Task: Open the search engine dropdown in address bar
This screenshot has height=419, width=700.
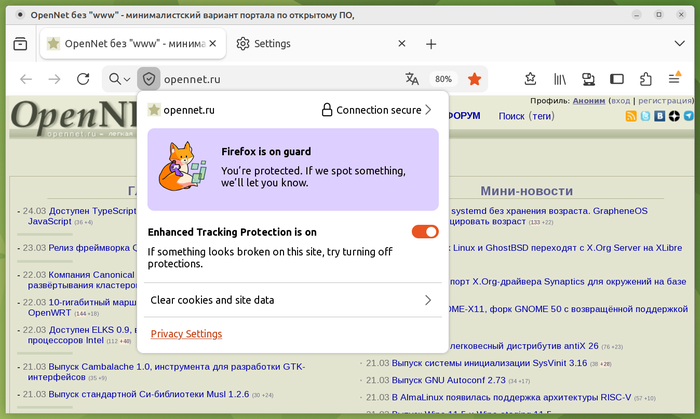Action: (x=120, y=79)
